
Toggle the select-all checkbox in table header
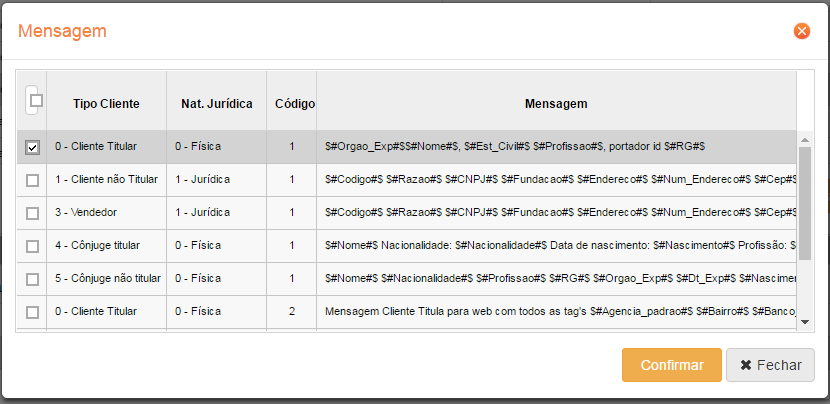pyautogui.click(x=36, y=100)
